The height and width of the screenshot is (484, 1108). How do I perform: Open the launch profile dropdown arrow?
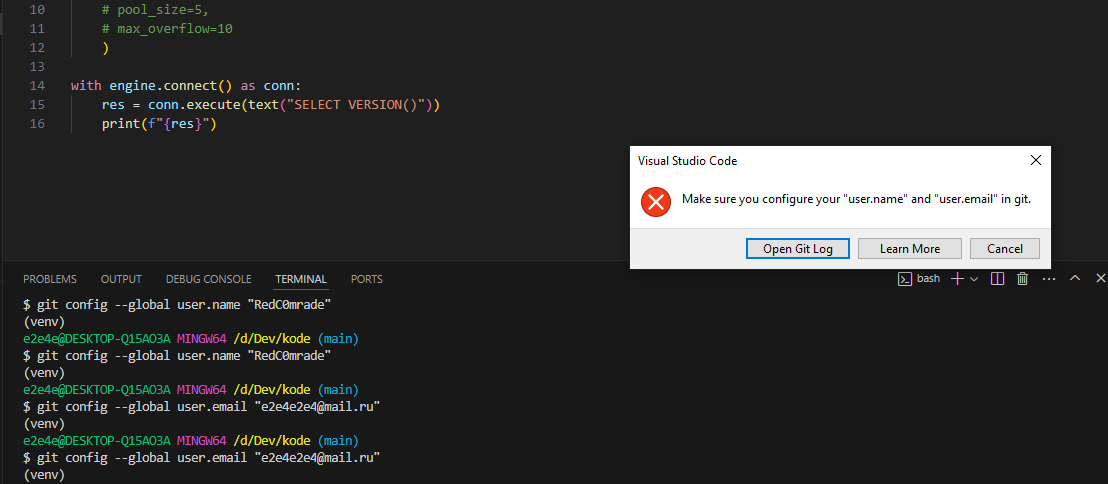pyautogui.click(x=973, y=279)
